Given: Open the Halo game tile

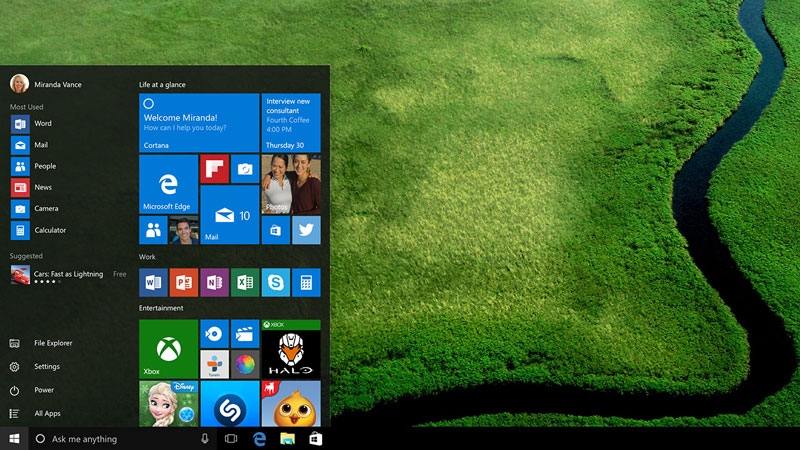Looking at the screenshot, I should (291, 349).
